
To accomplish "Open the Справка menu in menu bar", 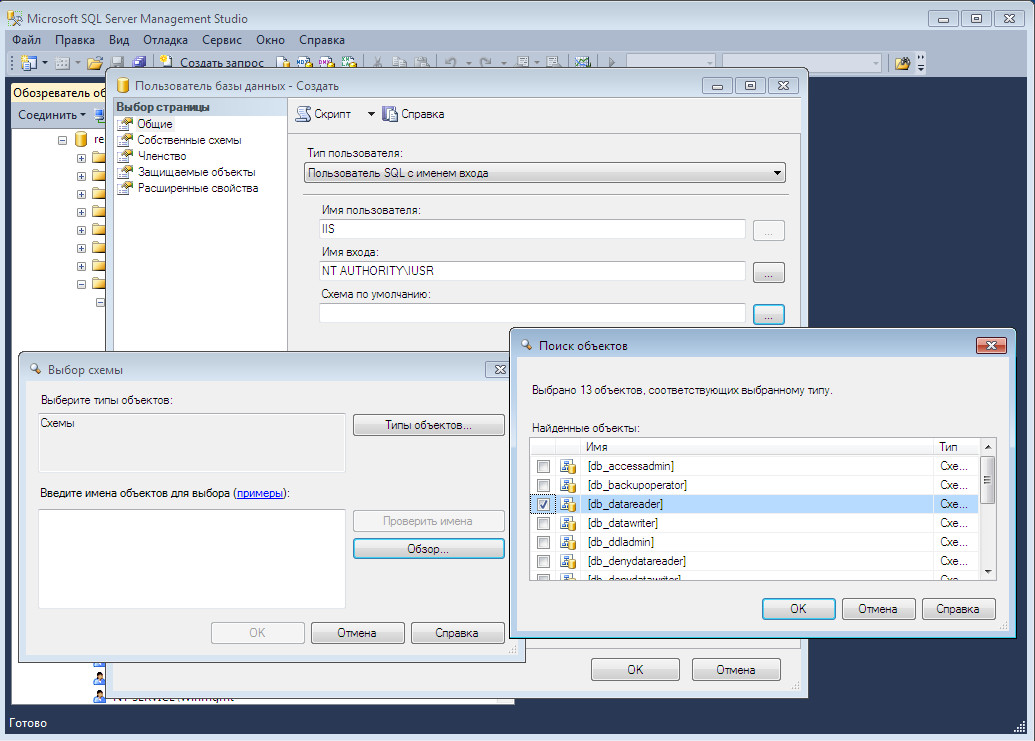I will click(x=321, y=40).
